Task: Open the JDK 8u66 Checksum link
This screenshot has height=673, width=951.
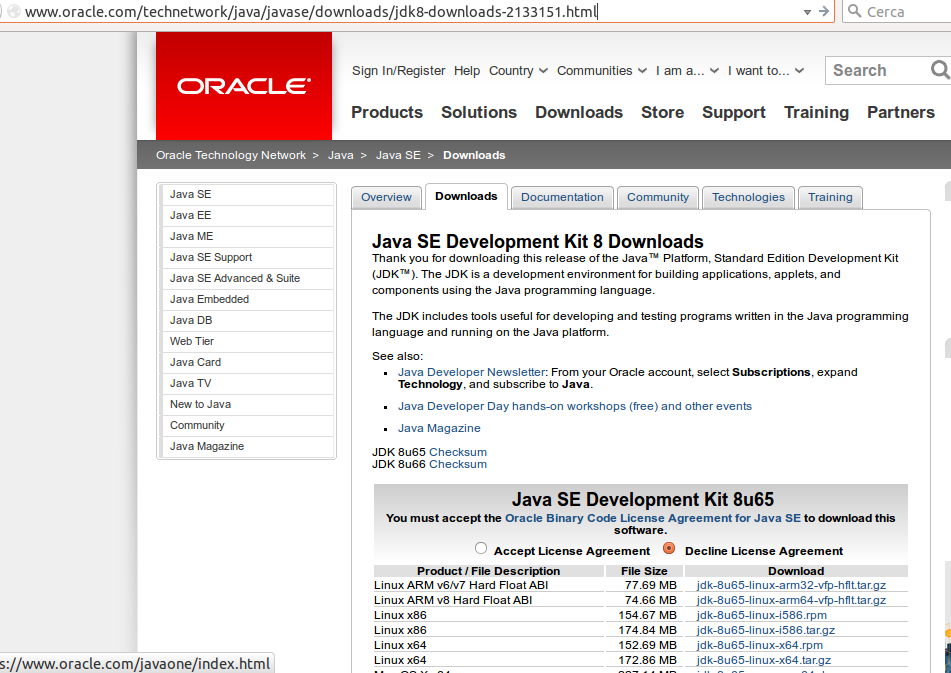Action: (458, 464)
